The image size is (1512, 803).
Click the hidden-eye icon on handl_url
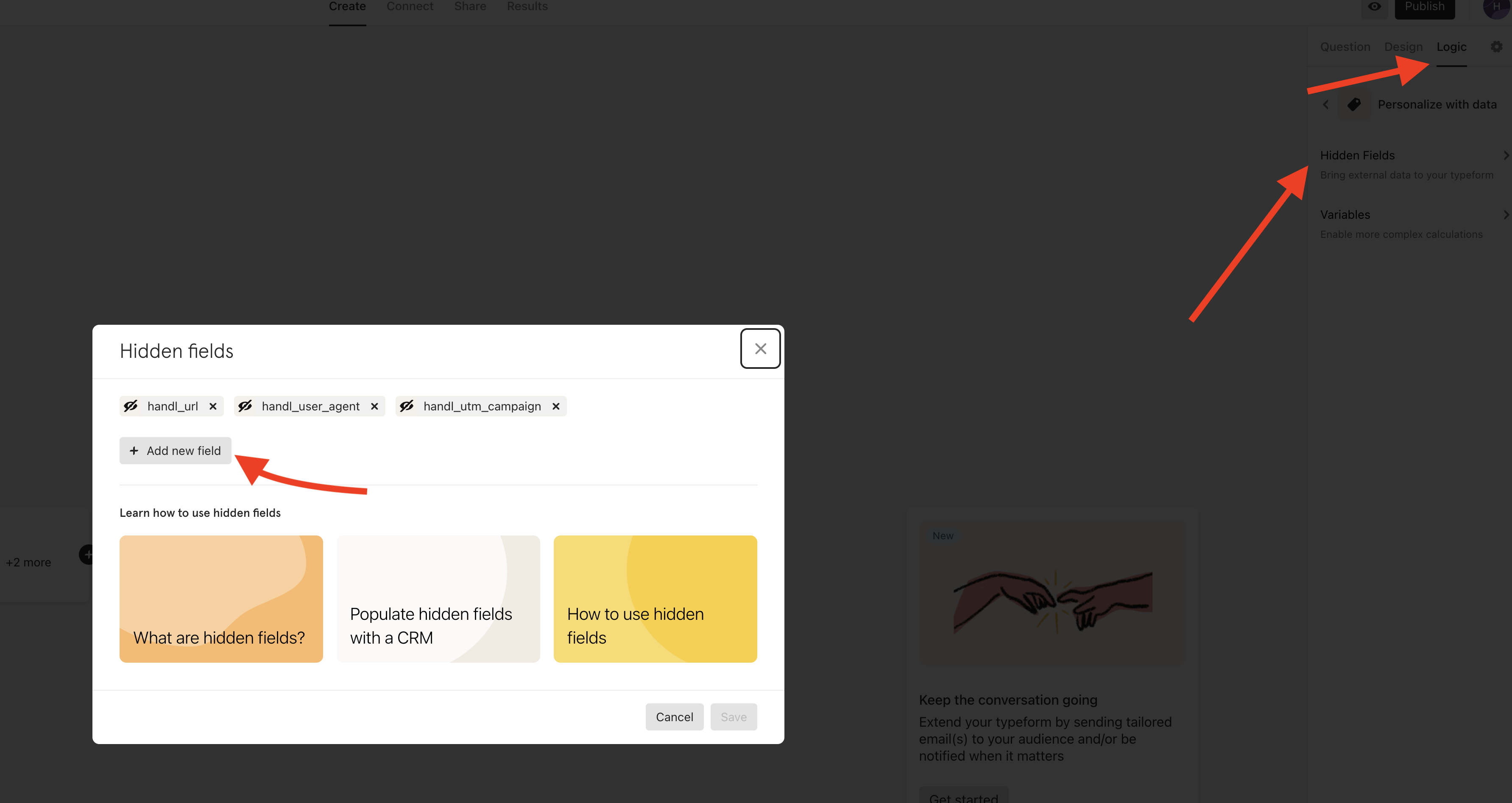click(131, 406)
